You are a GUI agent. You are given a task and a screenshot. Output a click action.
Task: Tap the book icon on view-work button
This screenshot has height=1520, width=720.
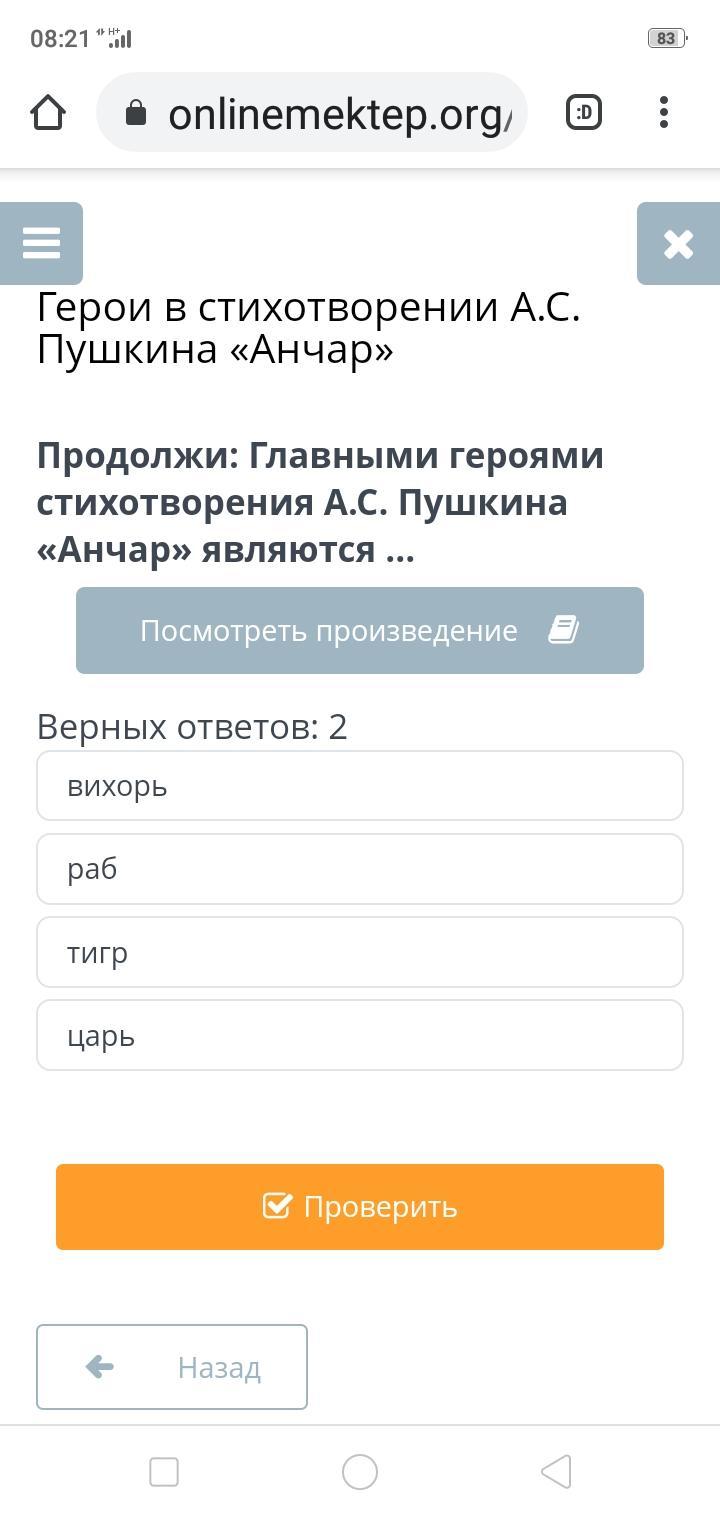[x=563, y=630]
